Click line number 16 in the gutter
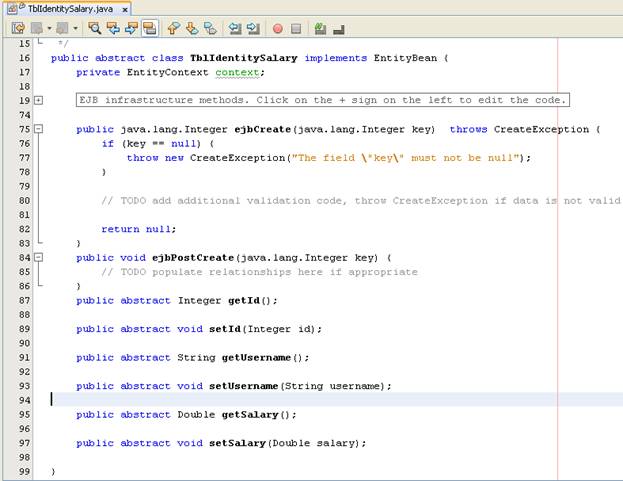 pyautogui.click(x=24, y=58)
